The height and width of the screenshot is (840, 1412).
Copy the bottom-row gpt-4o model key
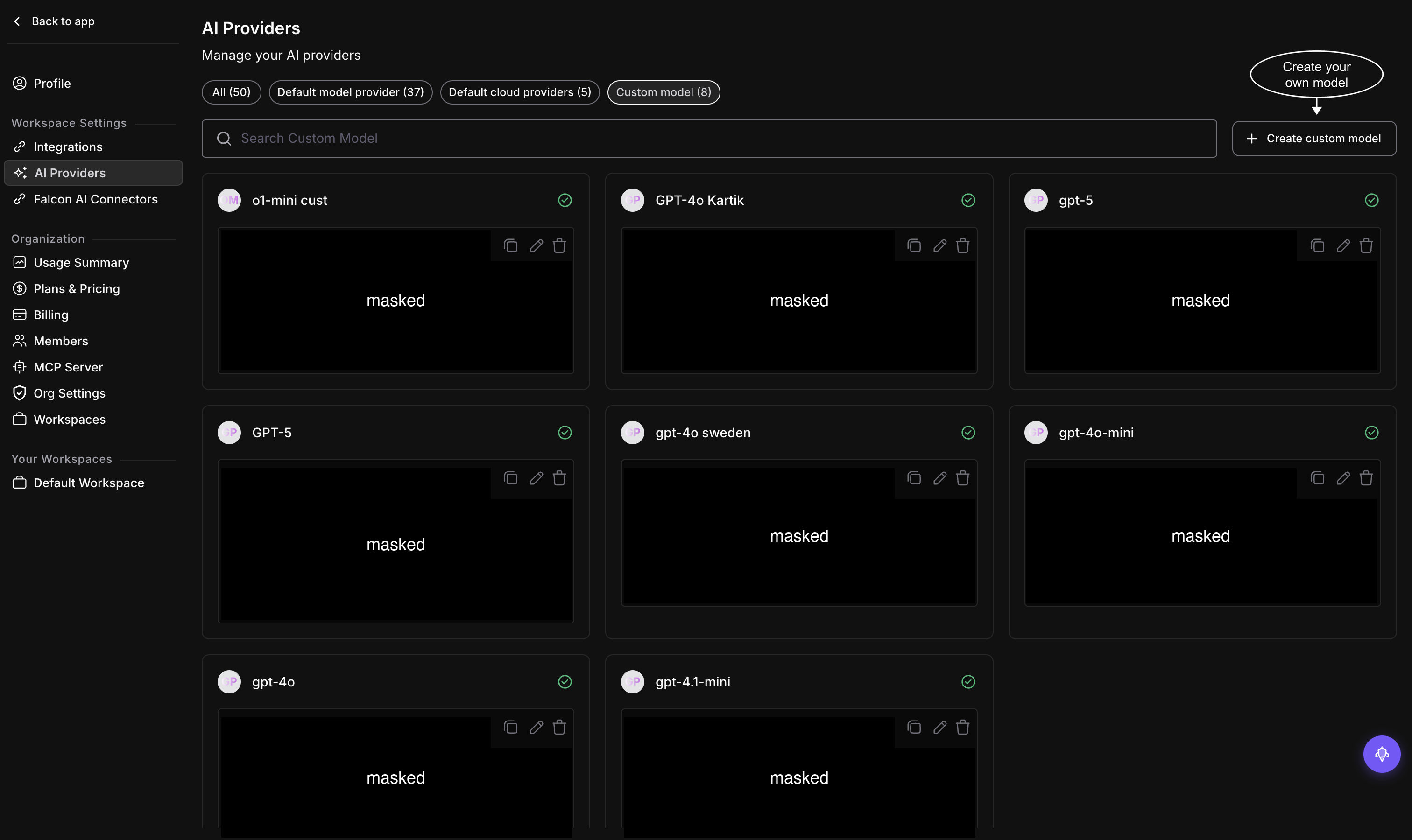coord(510,728)
